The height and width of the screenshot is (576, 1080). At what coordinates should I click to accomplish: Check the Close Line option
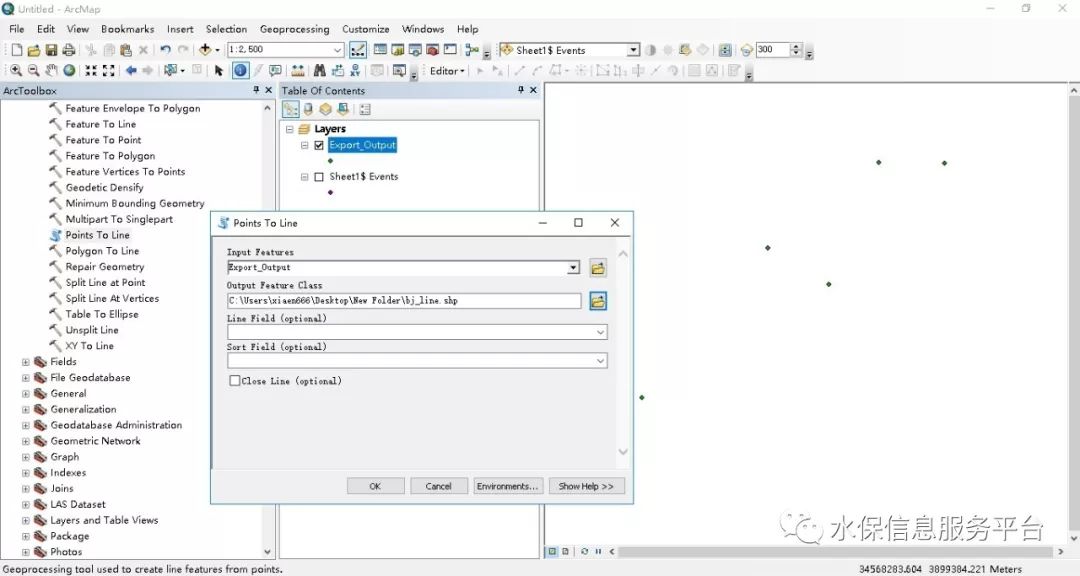[235, 380]
